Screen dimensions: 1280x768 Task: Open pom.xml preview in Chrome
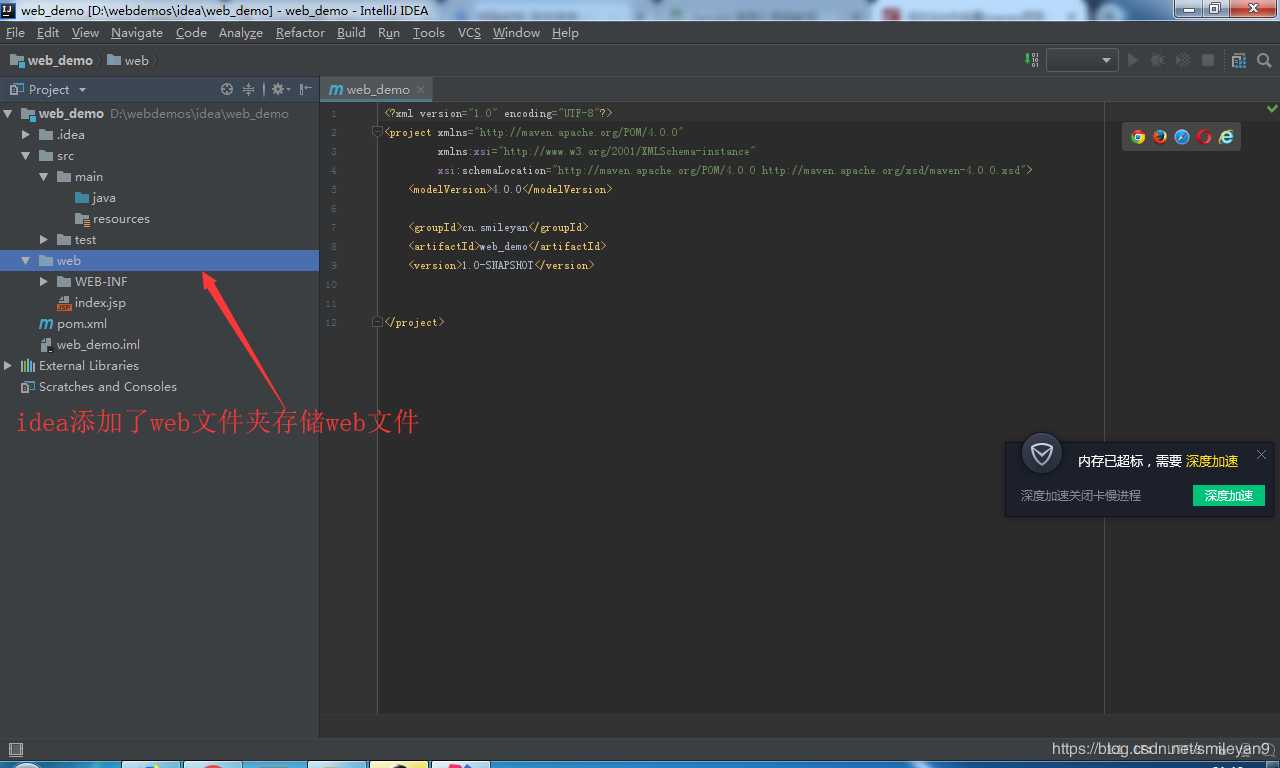1138,137
